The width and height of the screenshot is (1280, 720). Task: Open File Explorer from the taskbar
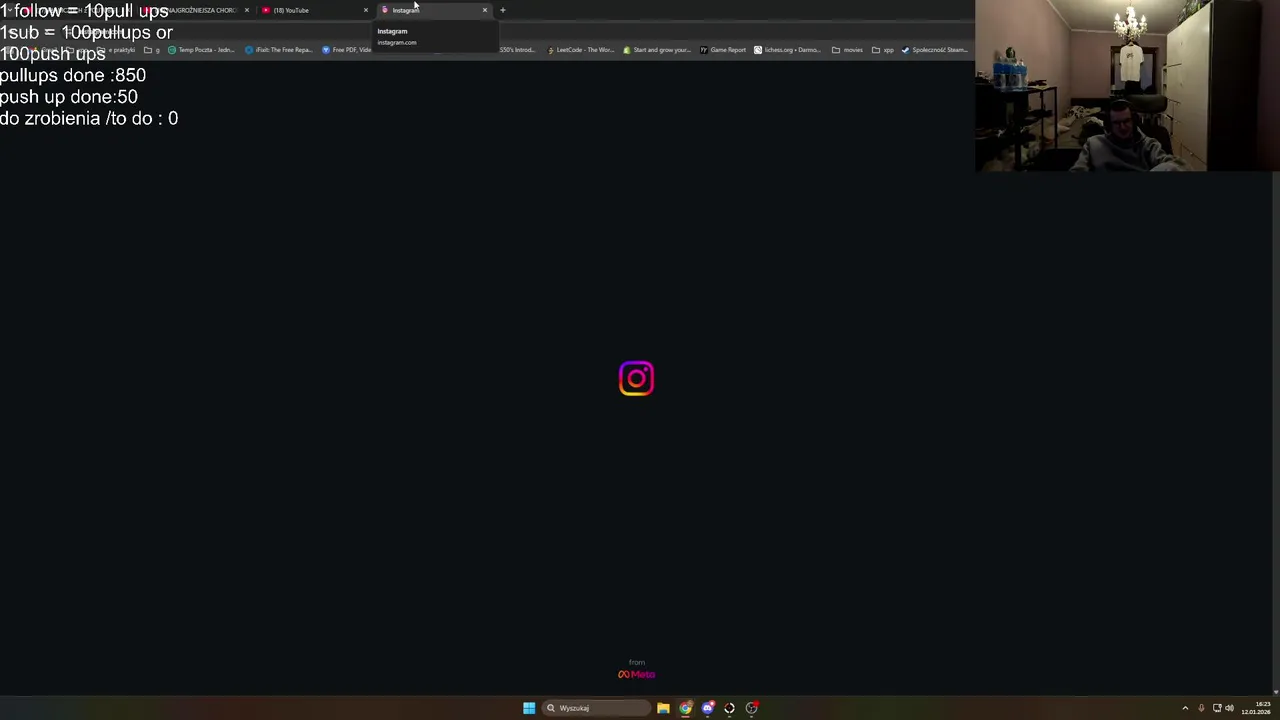(x=663, y=708)
